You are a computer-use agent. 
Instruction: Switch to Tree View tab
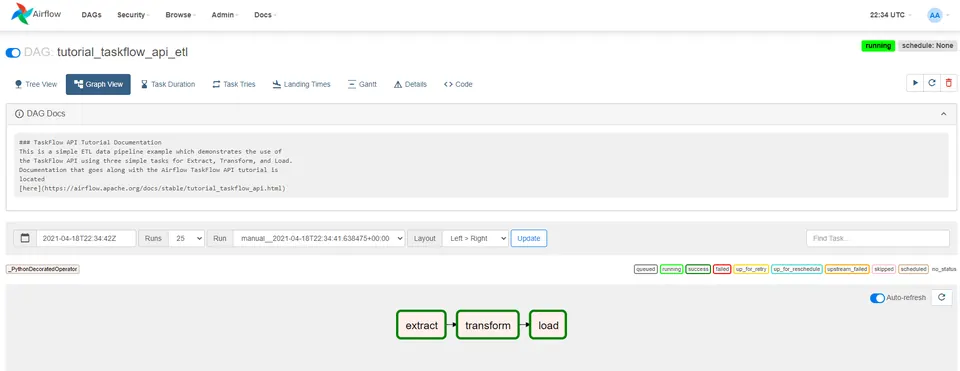36,84
